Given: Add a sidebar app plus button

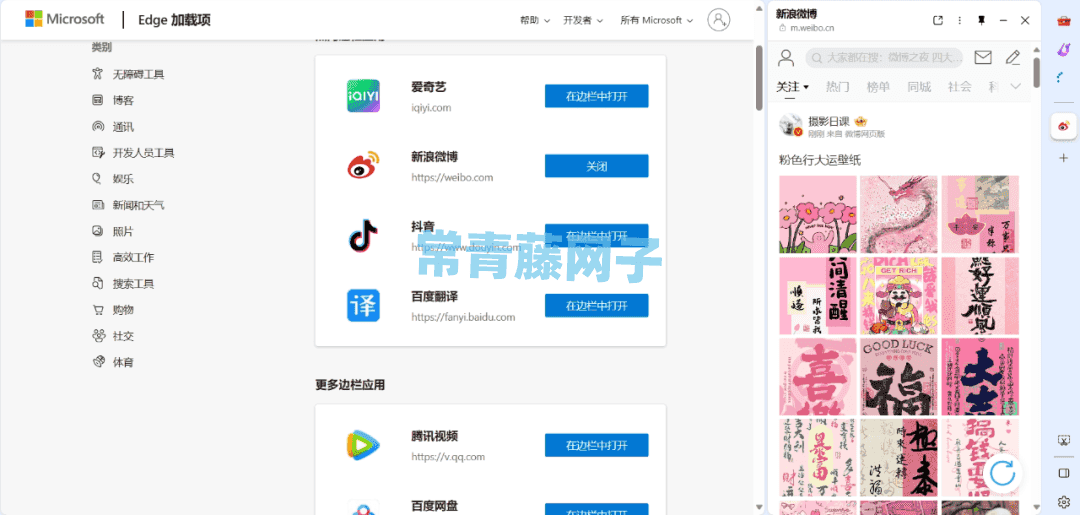Looking at the screenshot, I should click(x=1063, y=158).
